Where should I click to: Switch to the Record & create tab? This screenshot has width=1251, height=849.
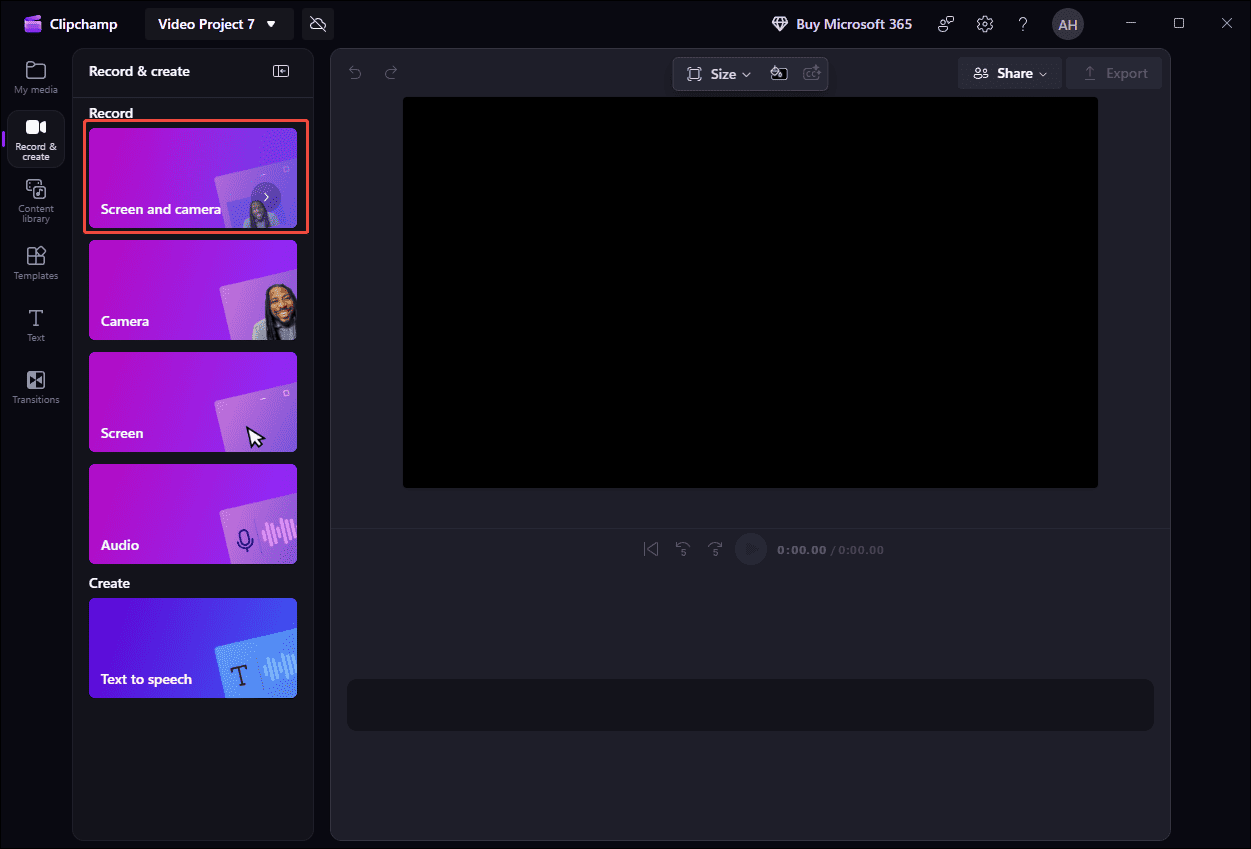pyautogui.click(x=35, y=139)
